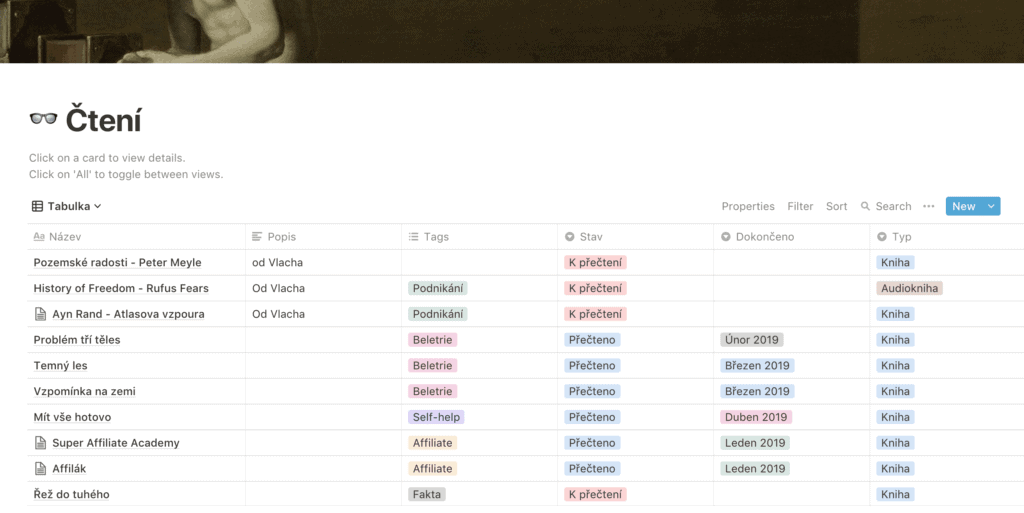This screenshot has height=513, width=1024.
Task: Open the Super Affiliate Academy entry
Action: pyautogui.click(x=116, y=443)
